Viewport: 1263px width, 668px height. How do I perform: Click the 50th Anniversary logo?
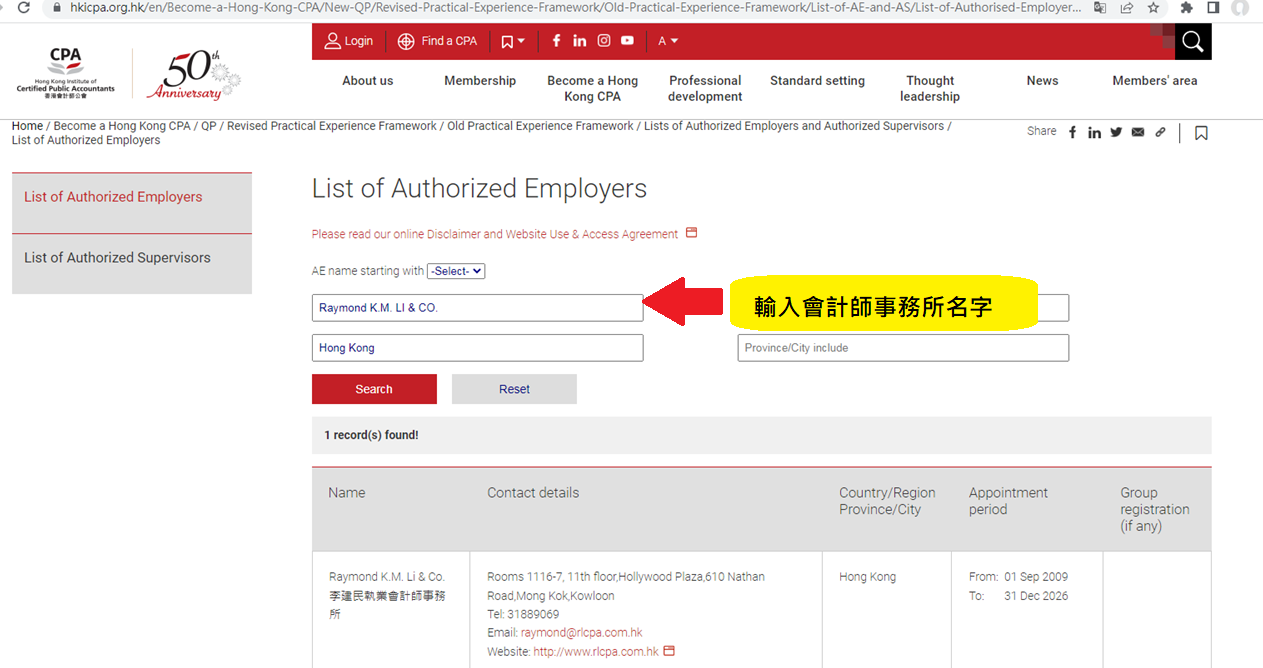tap(194, 76)
